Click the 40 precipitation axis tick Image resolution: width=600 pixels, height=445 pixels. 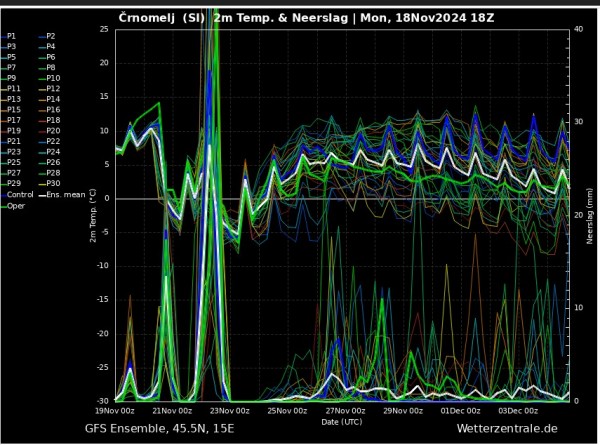pos(579,29)
